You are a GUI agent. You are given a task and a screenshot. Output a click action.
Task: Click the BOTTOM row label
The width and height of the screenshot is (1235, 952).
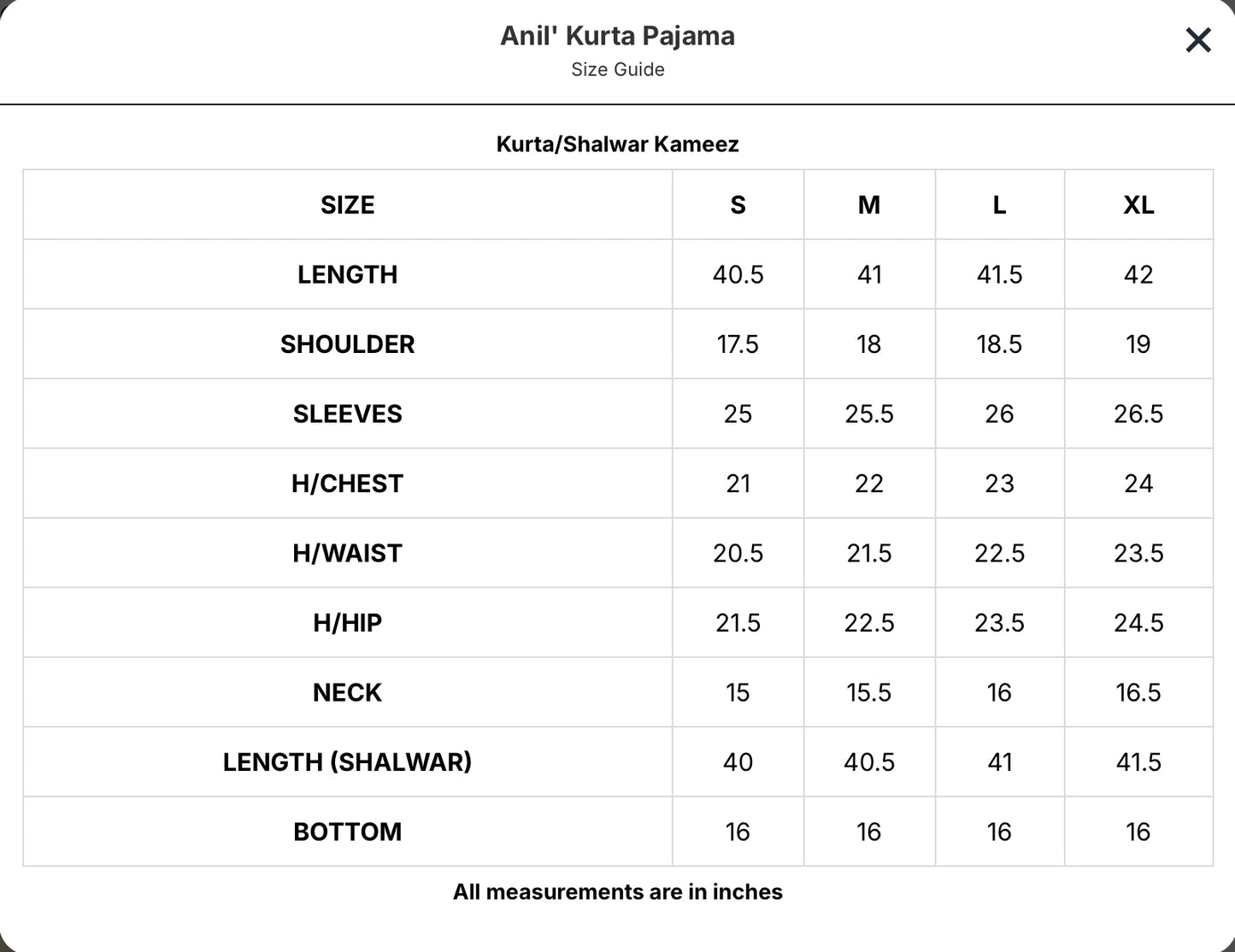(x=348, y=832)
